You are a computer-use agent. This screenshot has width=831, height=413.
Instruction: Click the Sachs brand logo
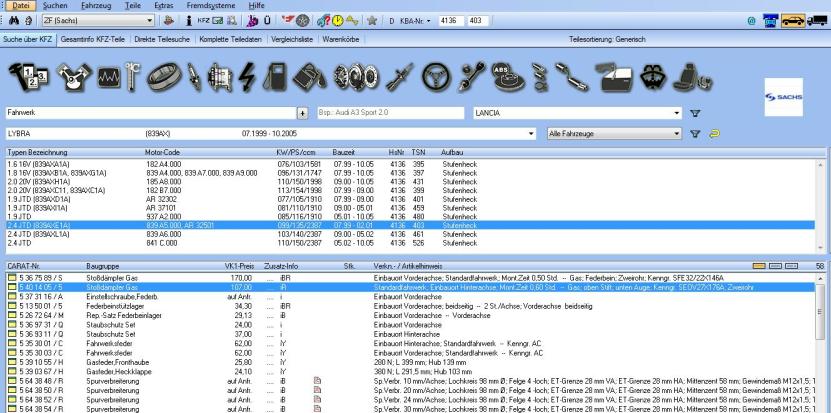pos(783,97)
